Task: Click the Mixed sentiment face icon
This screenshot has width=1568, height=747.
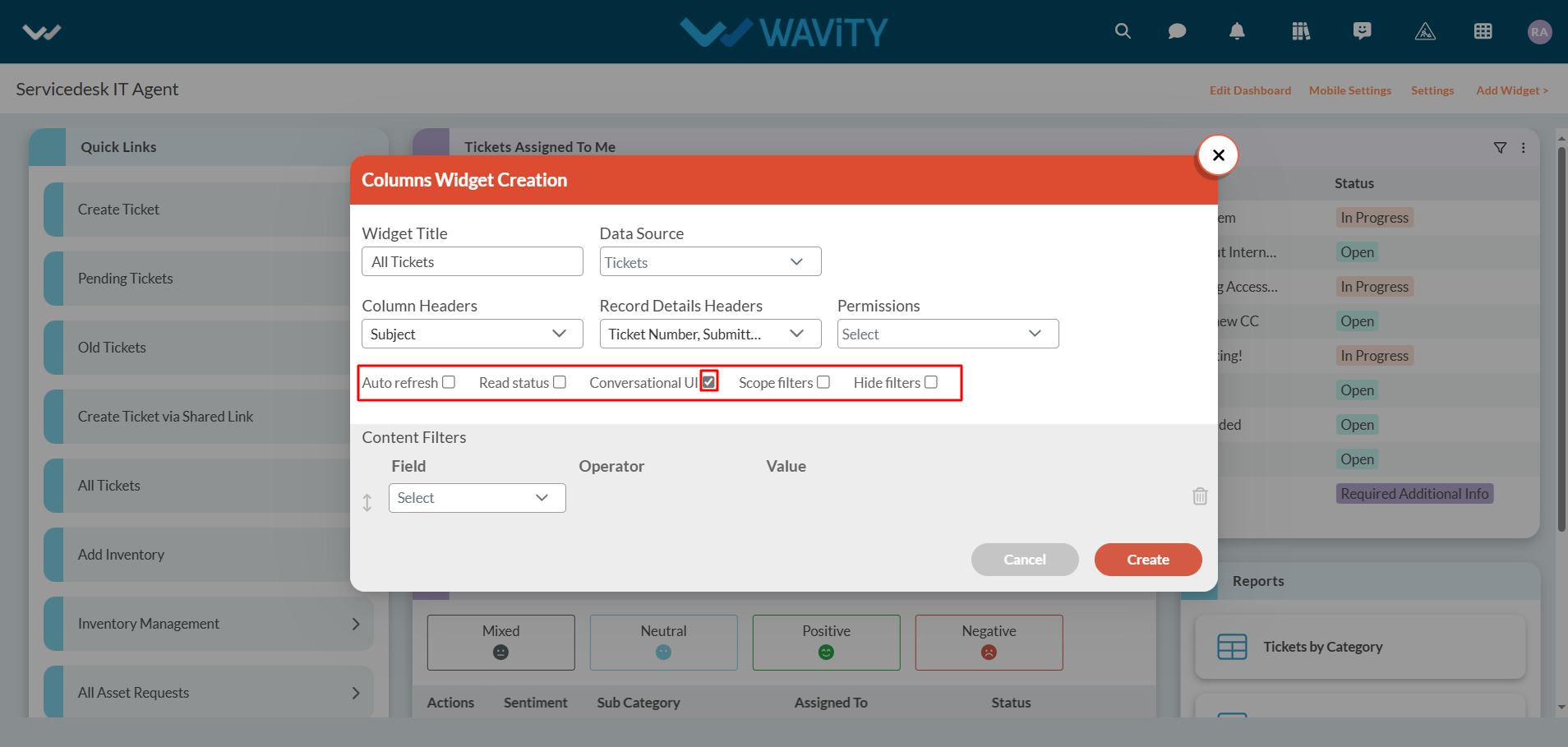Action: coord(500,652)
